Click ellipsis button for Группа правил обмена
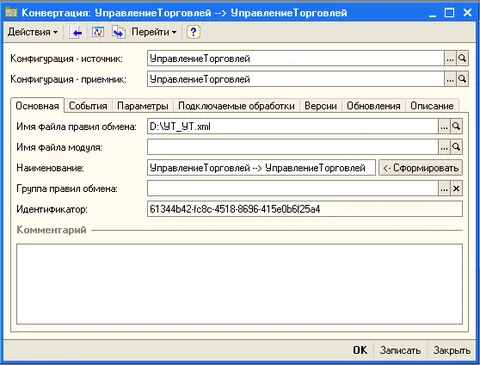 point(444,189)
